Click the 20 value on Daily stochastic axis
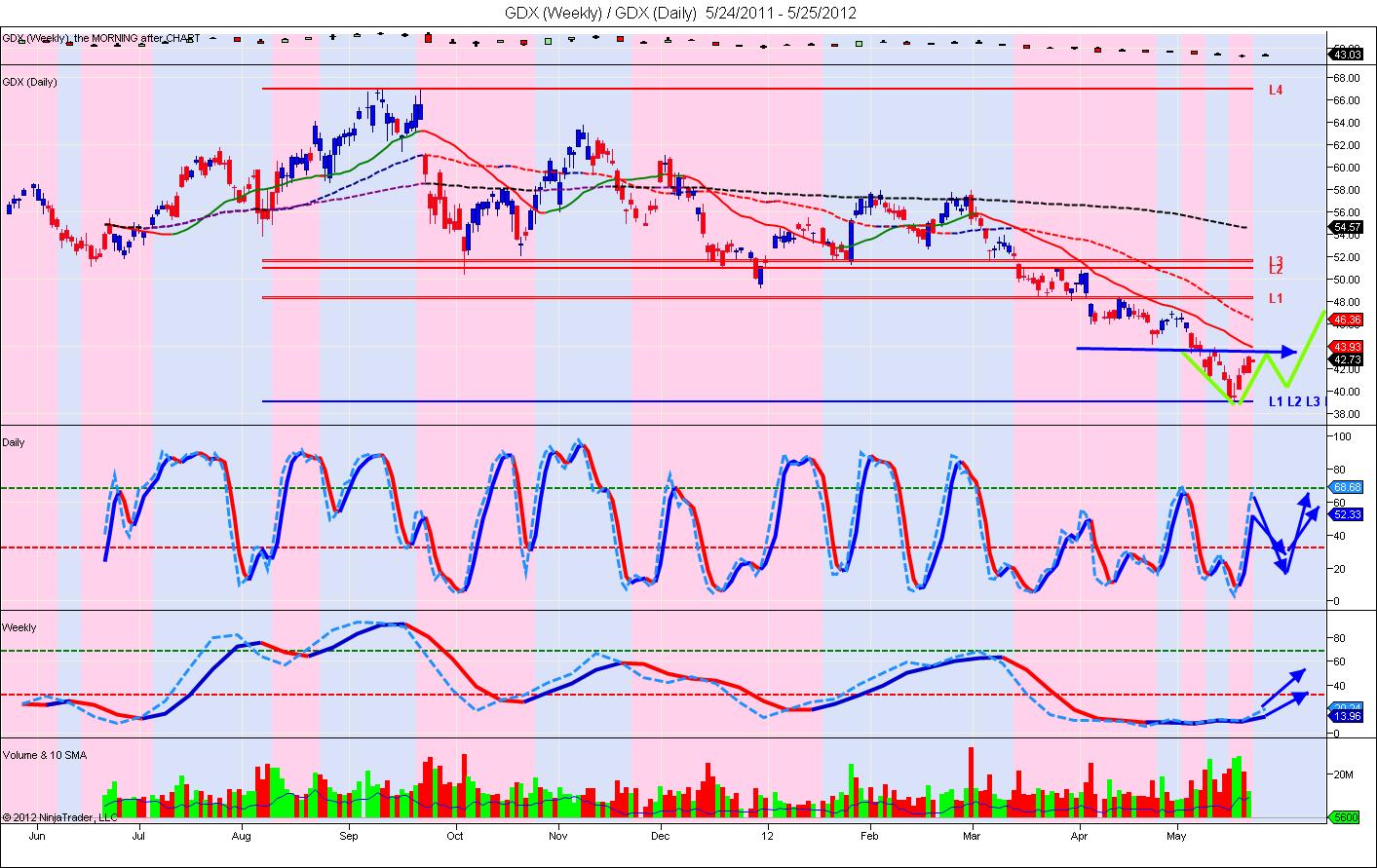 point(1340,569)
